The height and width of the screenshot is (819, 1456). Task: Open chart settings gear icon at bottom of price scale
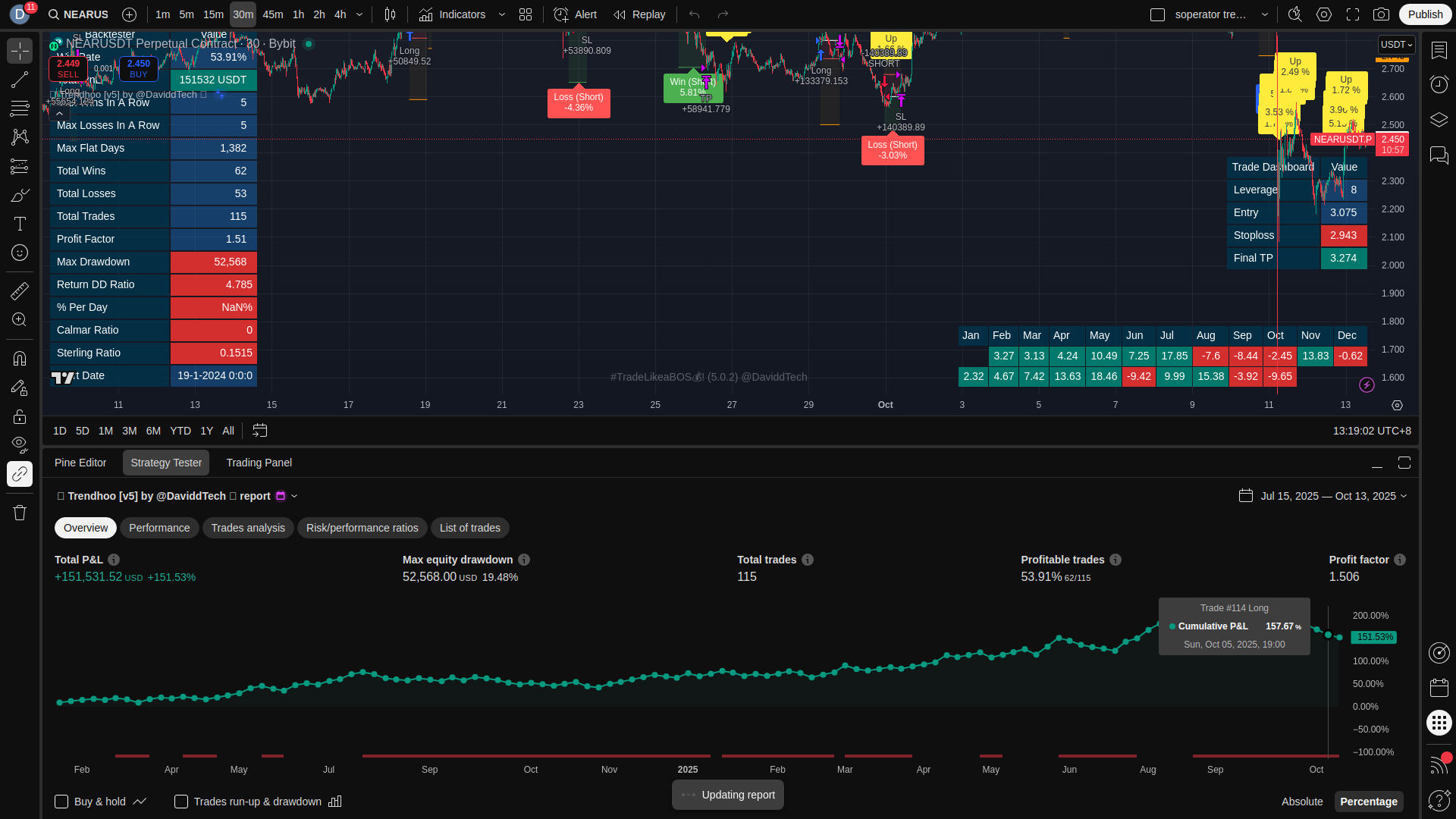[x=1397, y=406]
